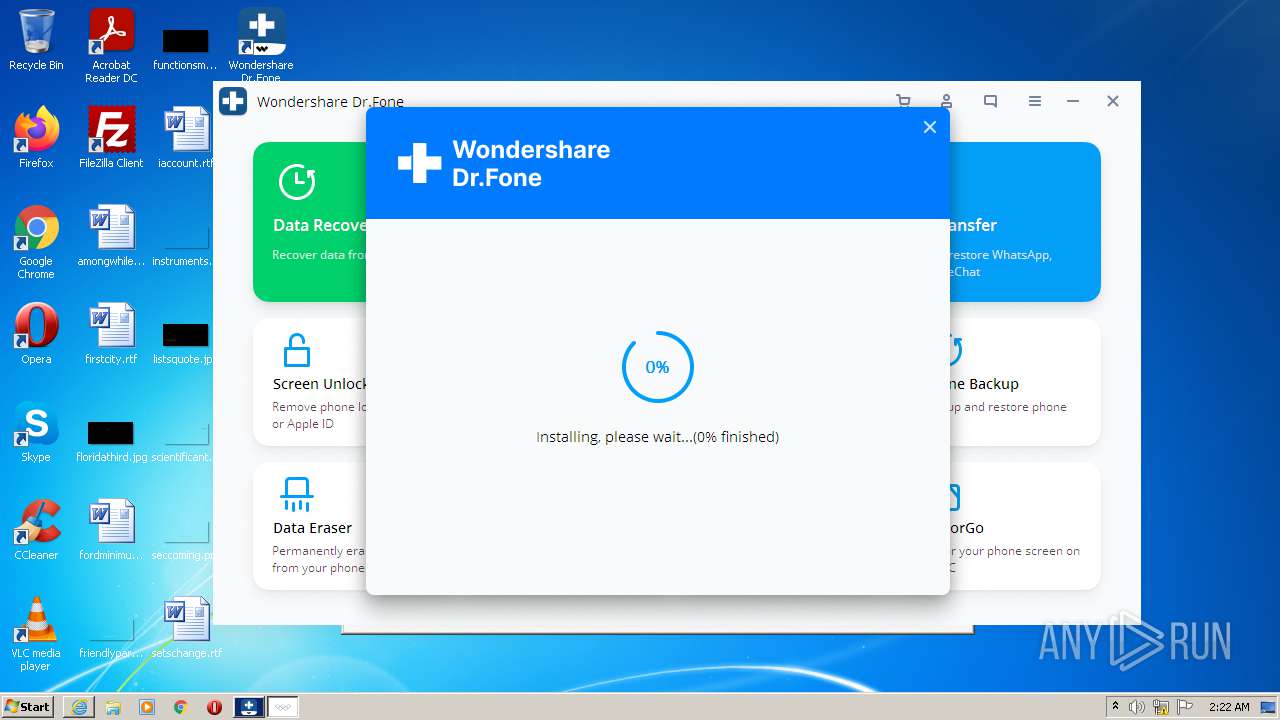Open iaccount.rtf document on desktop
This screenshot has width=1280, height=720.
186,138
